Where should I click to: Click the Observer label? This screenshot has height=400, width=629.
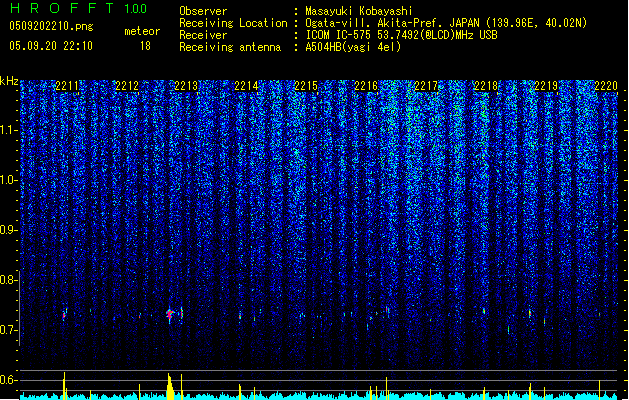203,11
